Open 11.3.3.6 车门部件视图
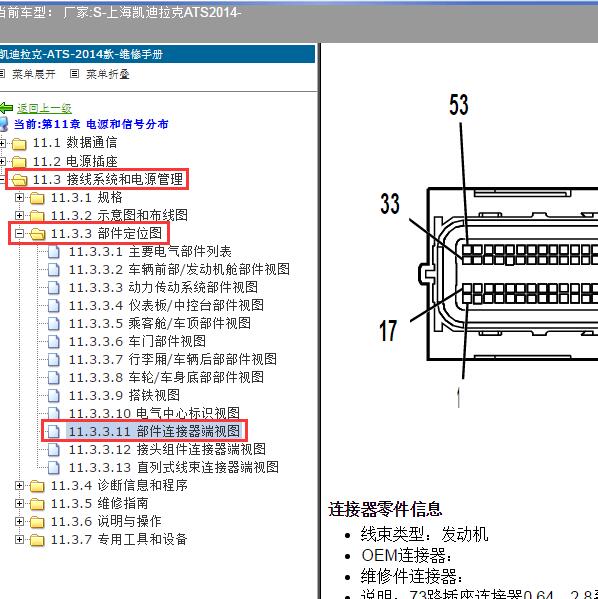The width and height of the screenshot is (598, 599). click(x=137, y=341)
